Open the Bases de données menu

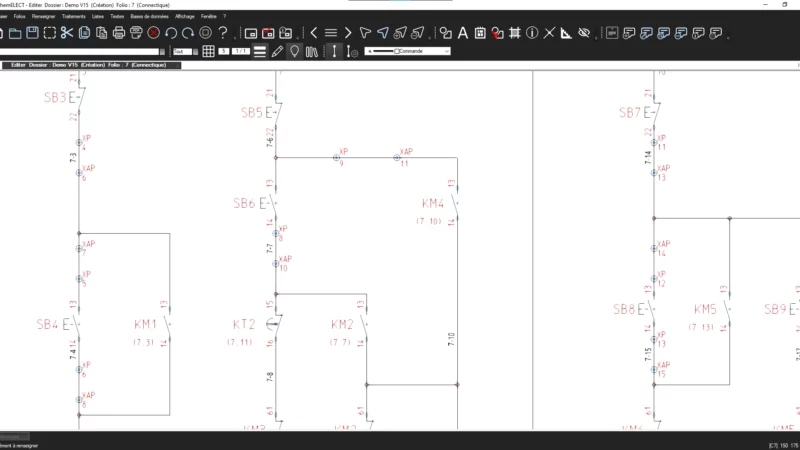150,17
